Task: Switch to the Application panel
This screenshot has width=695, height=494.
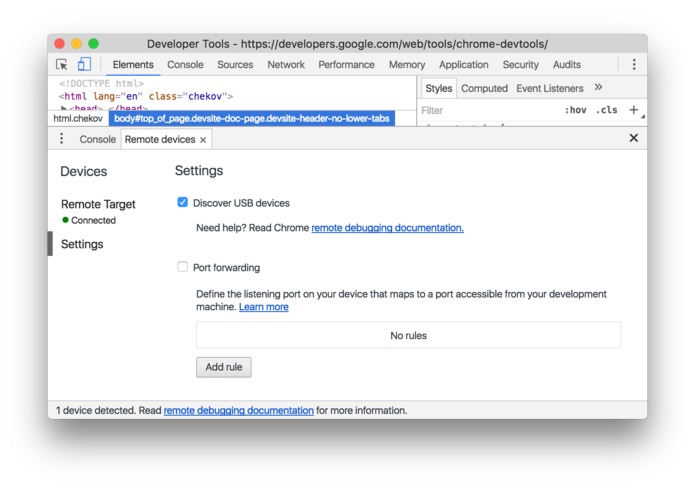Action: 464,65
